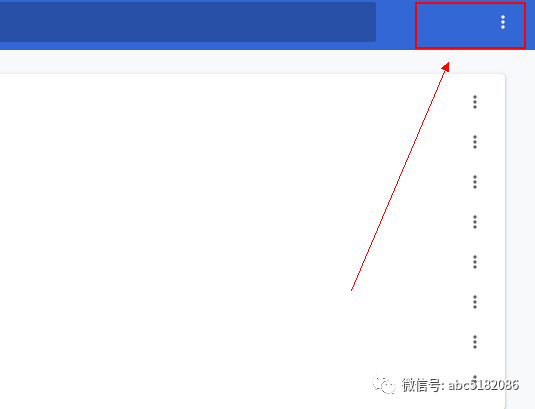
Task: Select the fifth row of the white list card
Action: tap(252, 262)
